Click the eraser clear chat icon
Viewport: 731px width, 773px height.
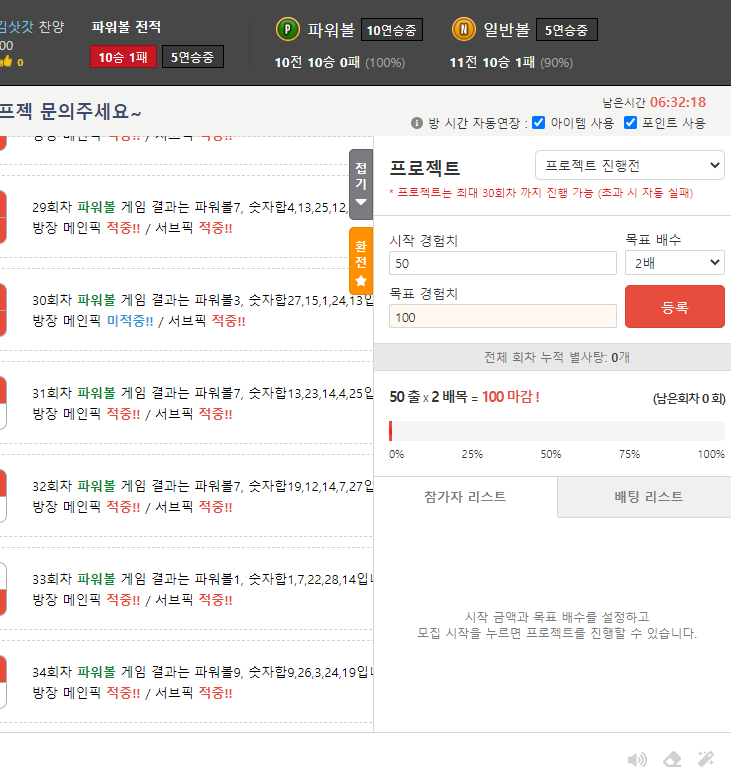point(672,760)
